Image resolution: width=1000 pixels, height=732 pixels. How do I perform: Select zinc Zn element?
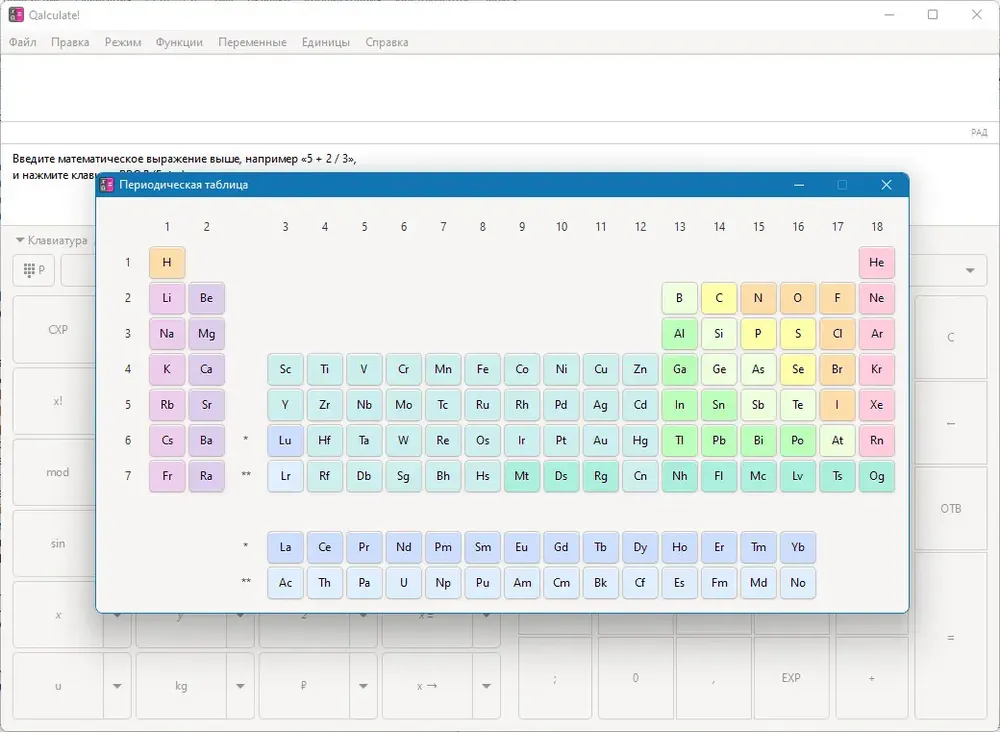click(640, 370)
